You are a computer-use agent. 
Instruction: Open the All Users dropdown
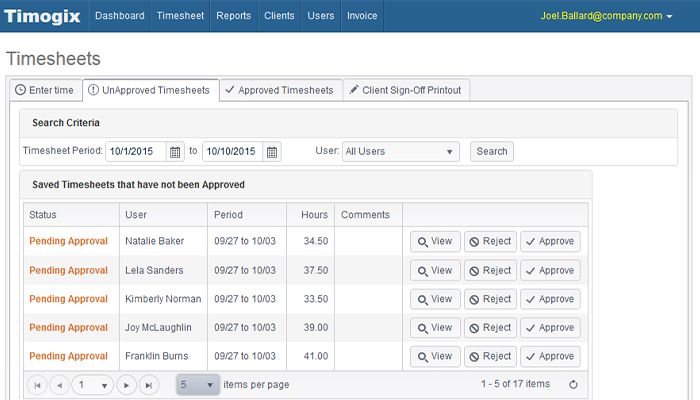point(400,152)
